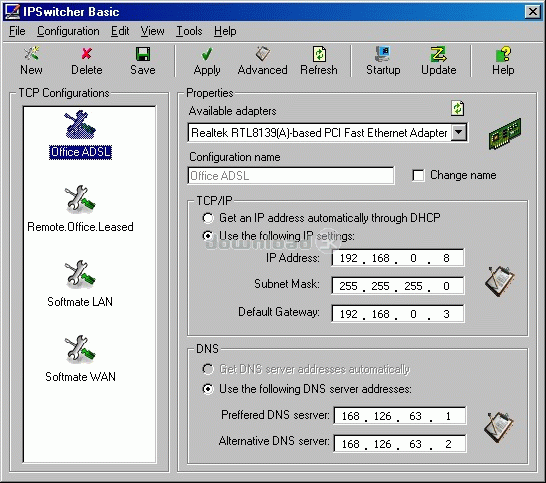Click the clipboard icon next to DNS settings

(499, 427)
